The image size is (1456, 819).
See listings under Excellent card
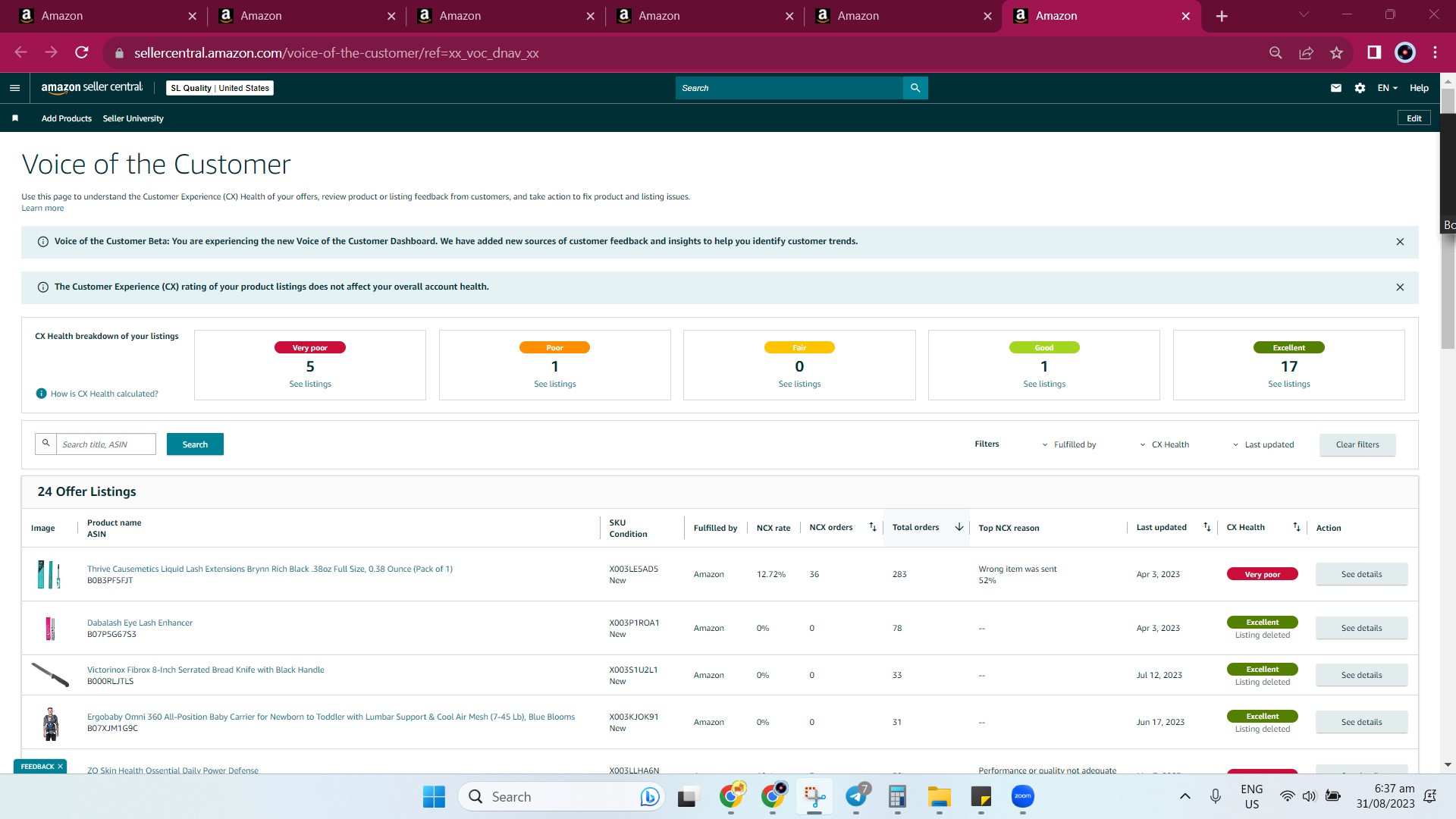(x=1289, y=384)
